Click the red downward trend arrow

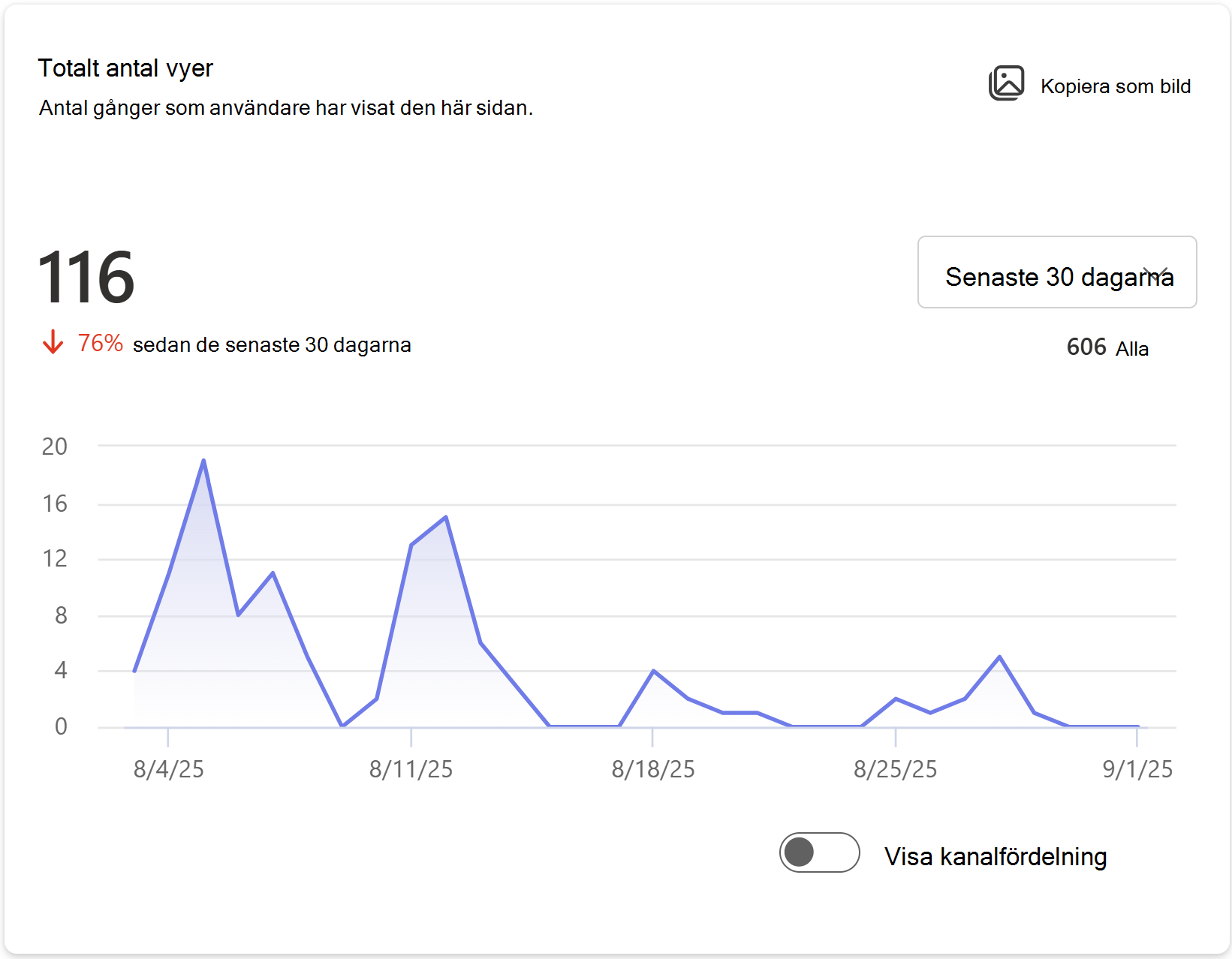(53, 342)
